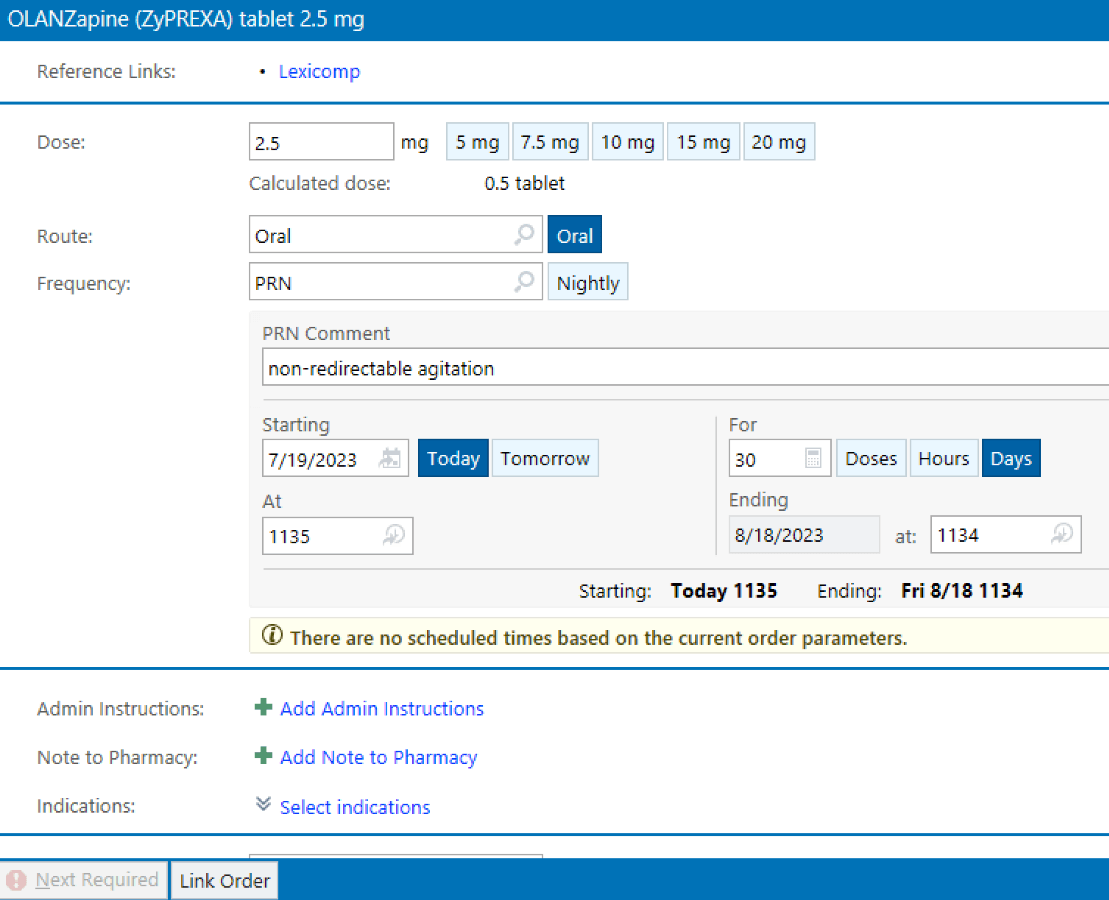1109x900 pixels.
Task: Click the Frequency field search magnifier icon
Action: [524, 283]
